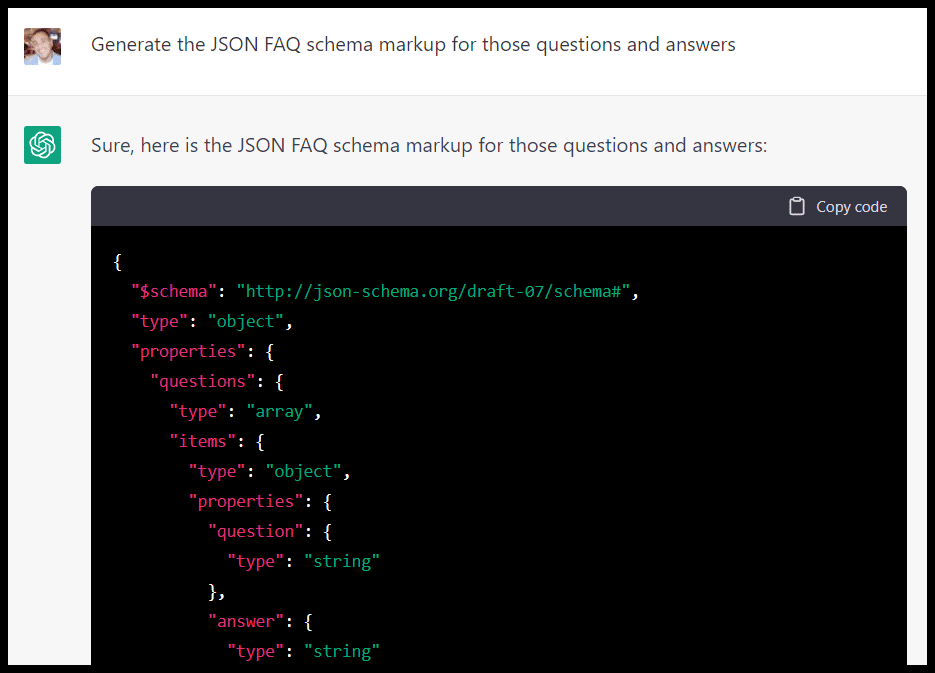
Task: Click the clipboard icon beside Copy code
Action: tap(797, 206)
